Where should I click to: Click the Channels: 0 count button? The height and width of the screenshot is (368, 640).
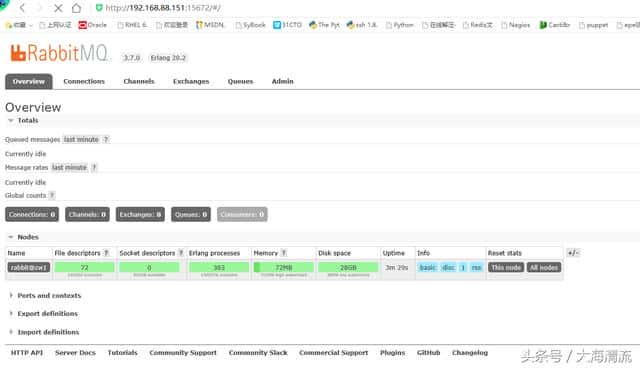(x=87, y=215)
